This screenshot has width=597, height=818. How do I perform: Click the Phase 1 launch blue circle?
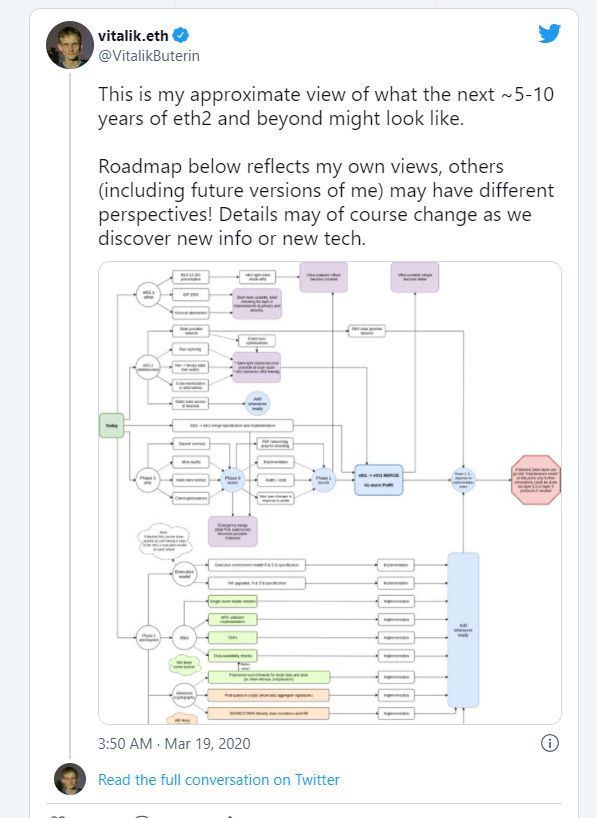point(323,480)
